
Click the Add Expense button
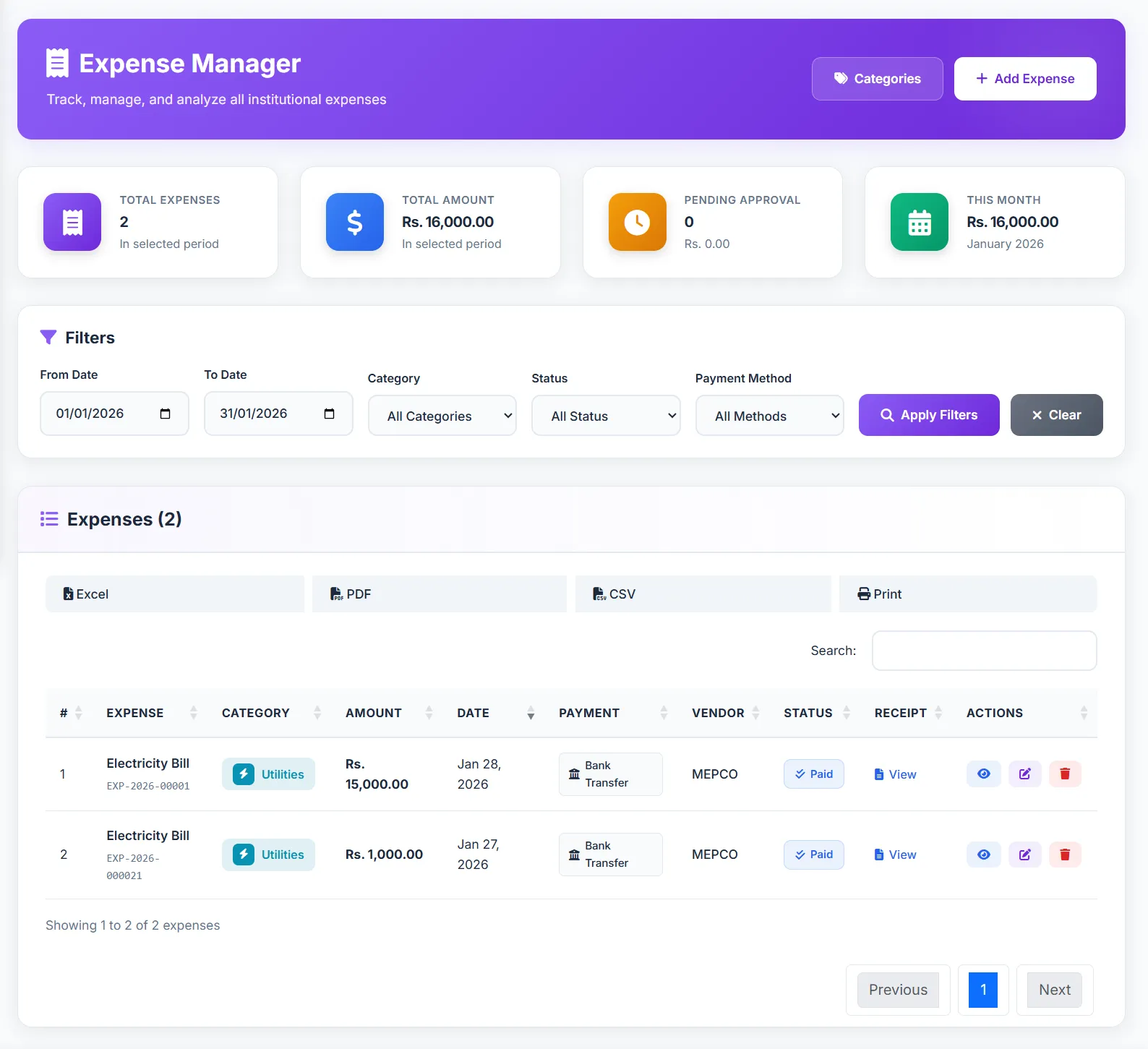click(1024, 79)
